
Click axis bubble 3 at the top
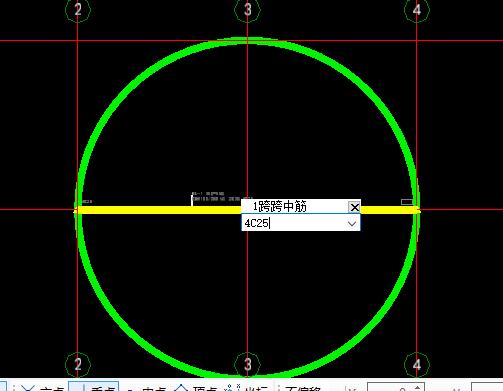(x=247, y=9)
